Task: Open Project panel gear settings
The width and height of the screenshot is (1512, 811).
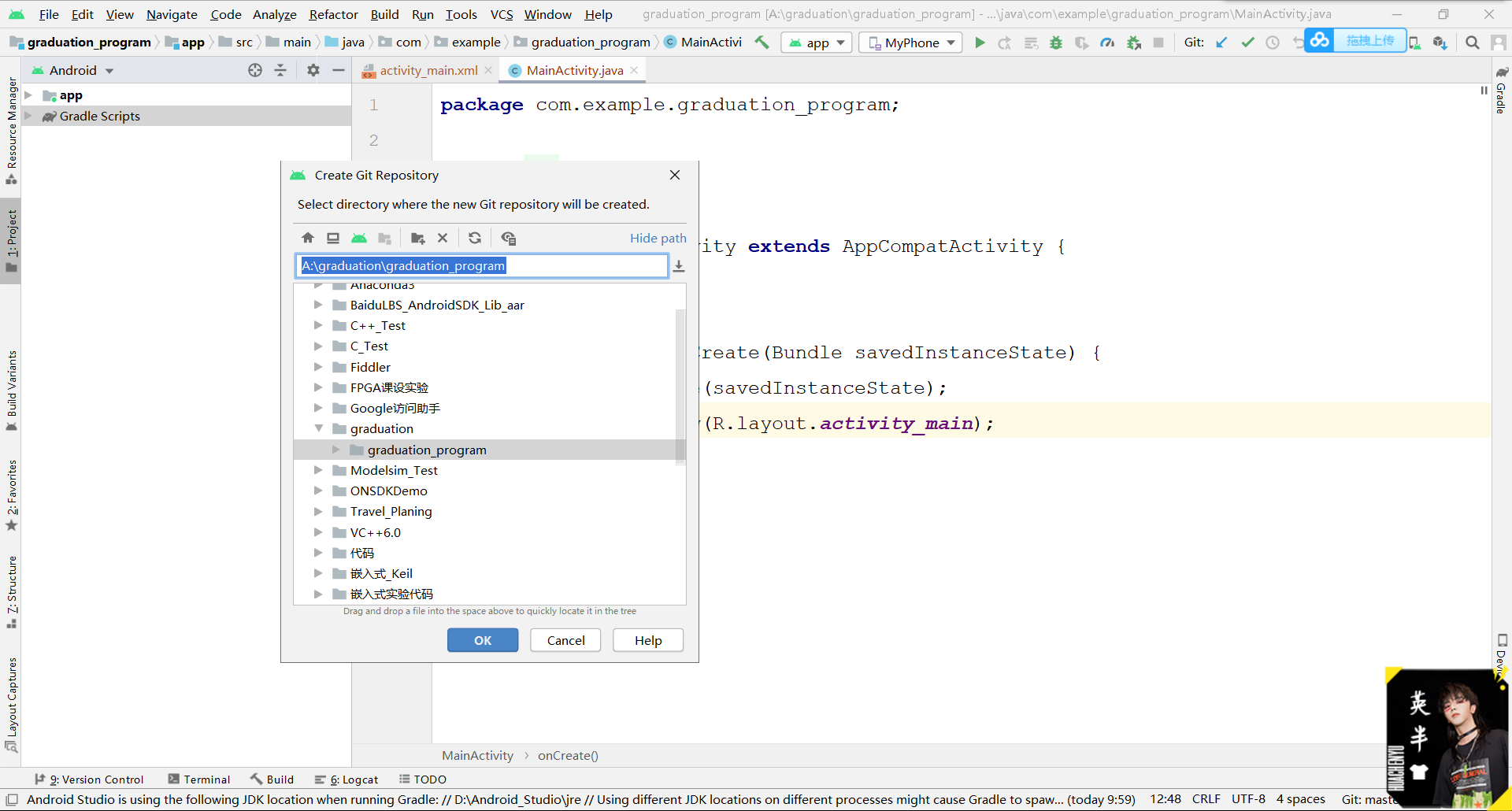Action: 313,70
